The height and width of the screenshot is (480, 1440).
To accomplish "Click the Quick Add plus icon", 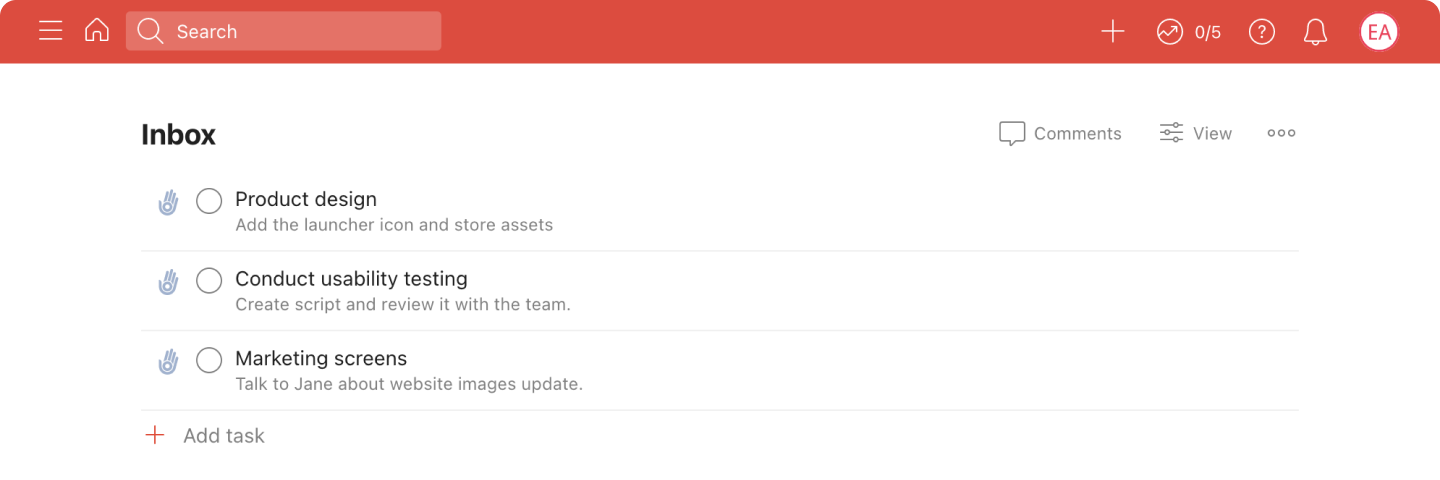I will click(x=1113, y=32).
